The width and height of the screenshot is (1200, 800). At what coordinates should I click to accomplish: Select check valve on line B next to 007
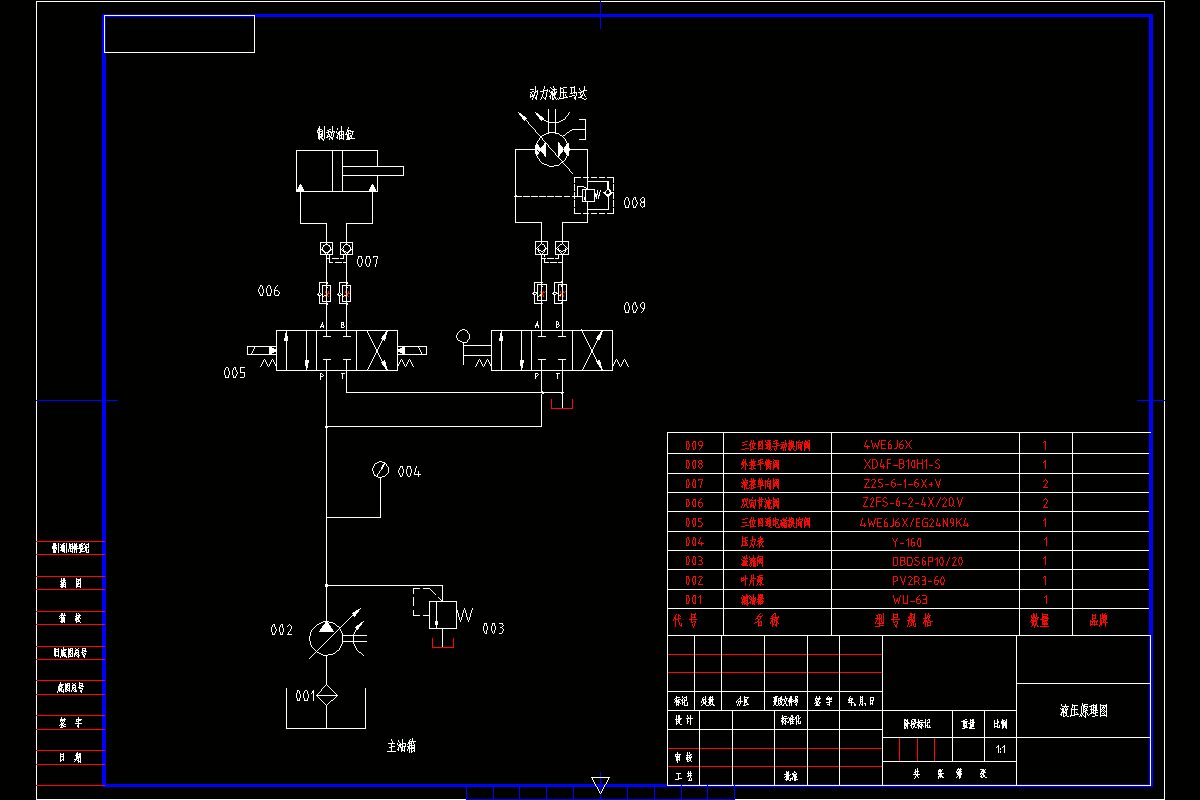coord(346,248)
